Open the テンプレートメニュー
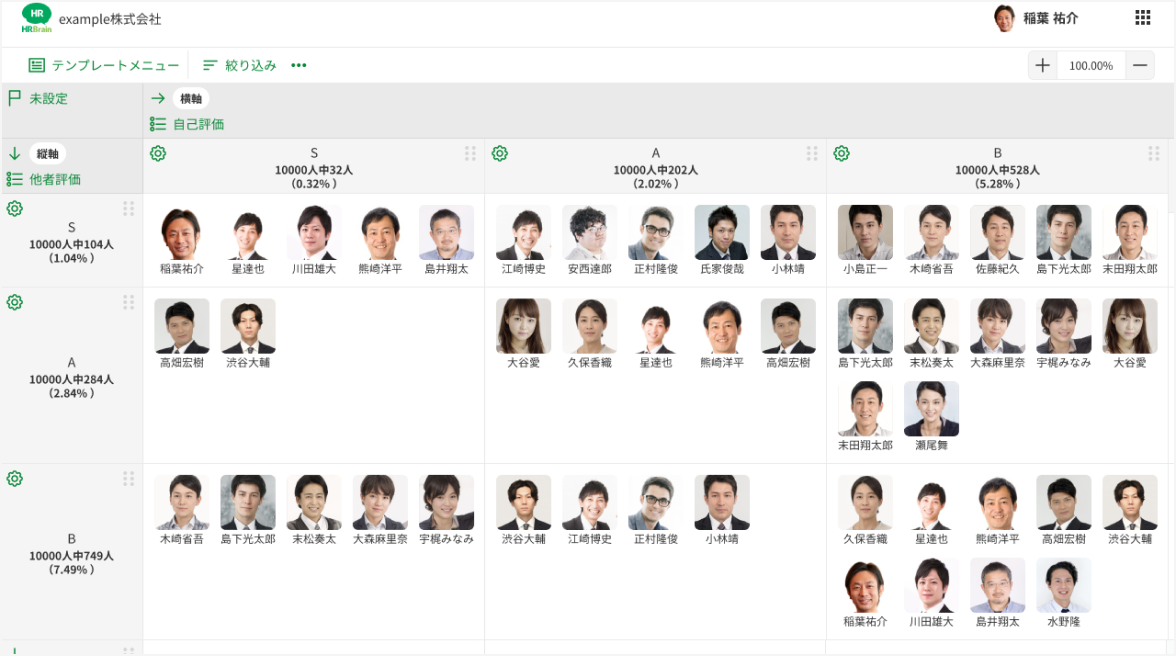 [104, 65]
